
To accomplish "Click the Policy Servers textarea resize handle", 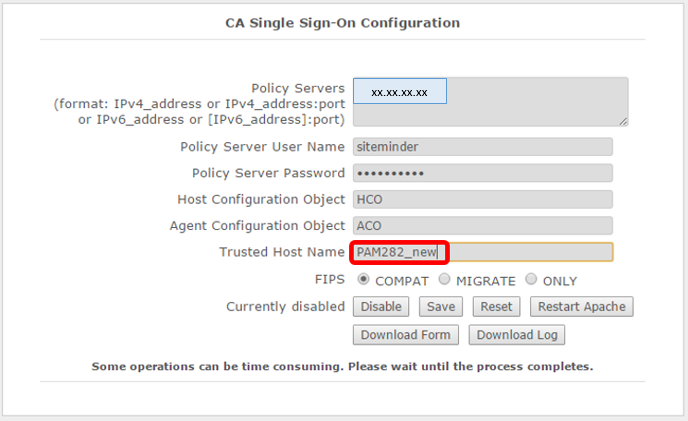I will [622, 120].
